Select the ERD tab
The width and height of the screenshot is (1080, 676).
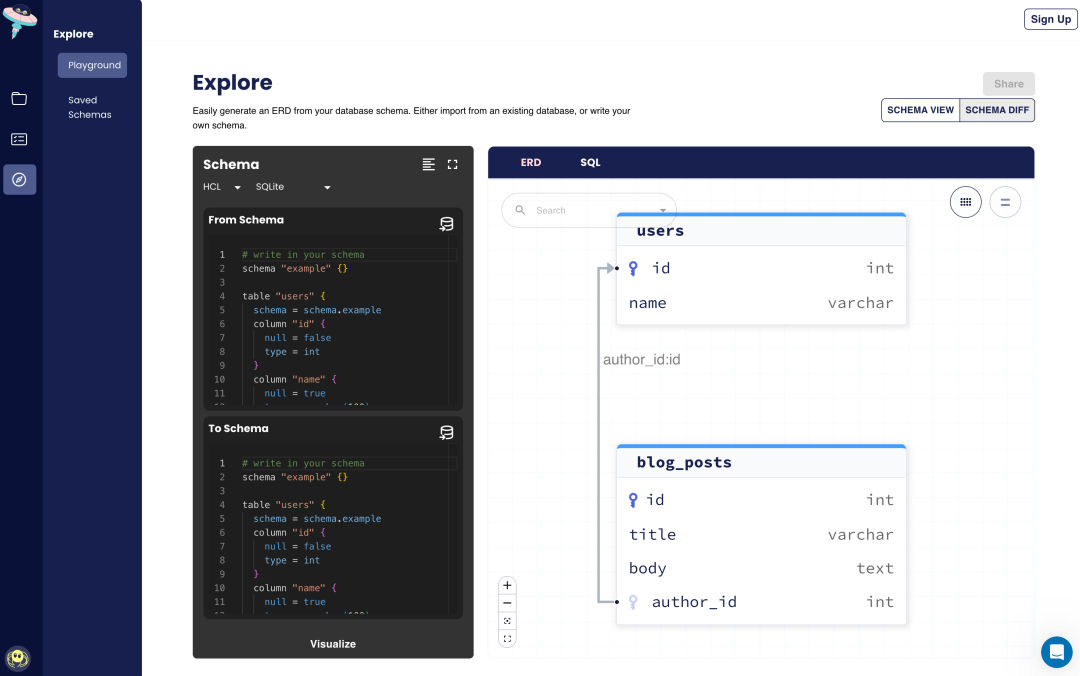pos(530,163)
